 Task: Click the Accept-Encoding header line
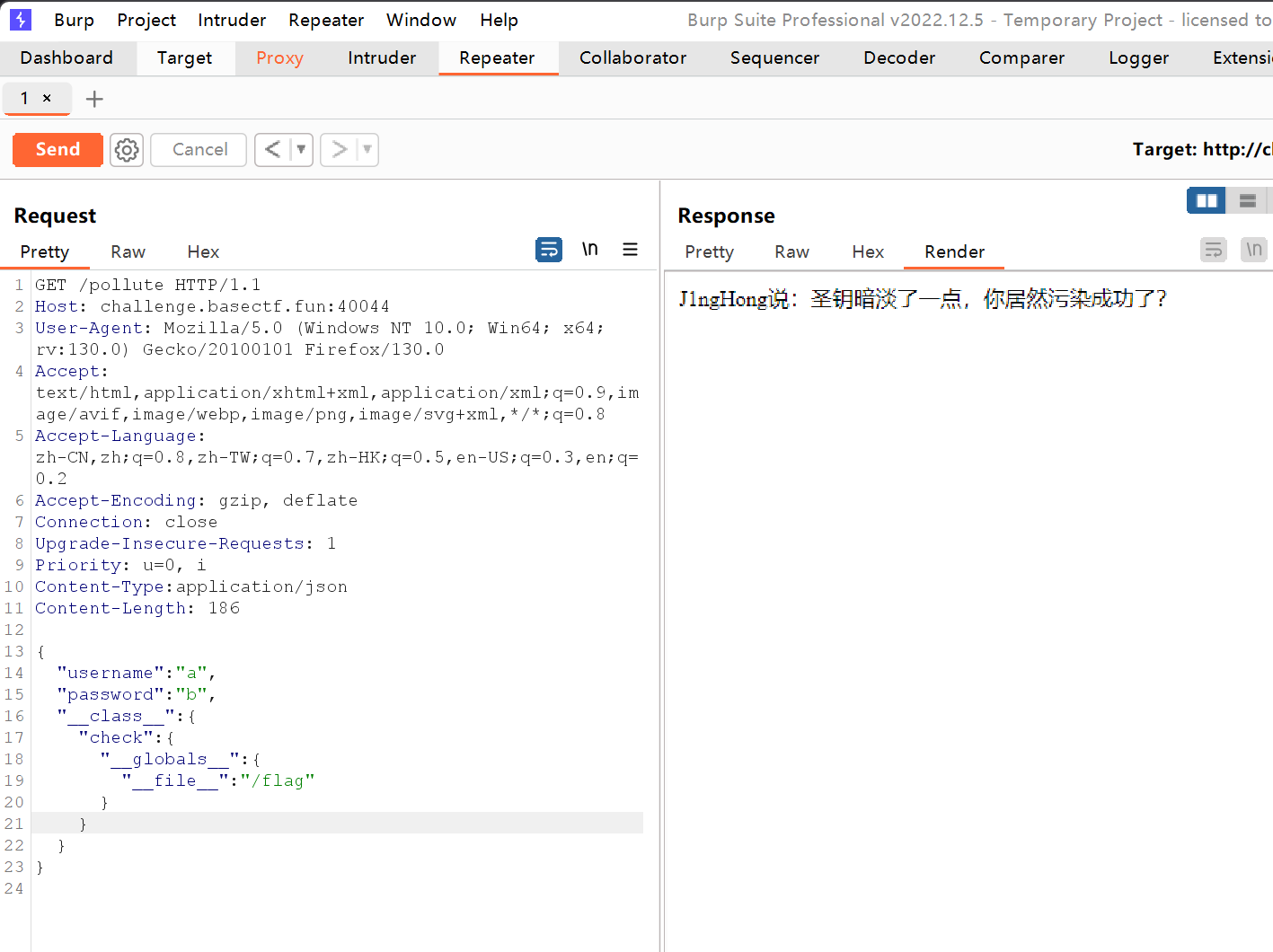click(x=196, y=500)
